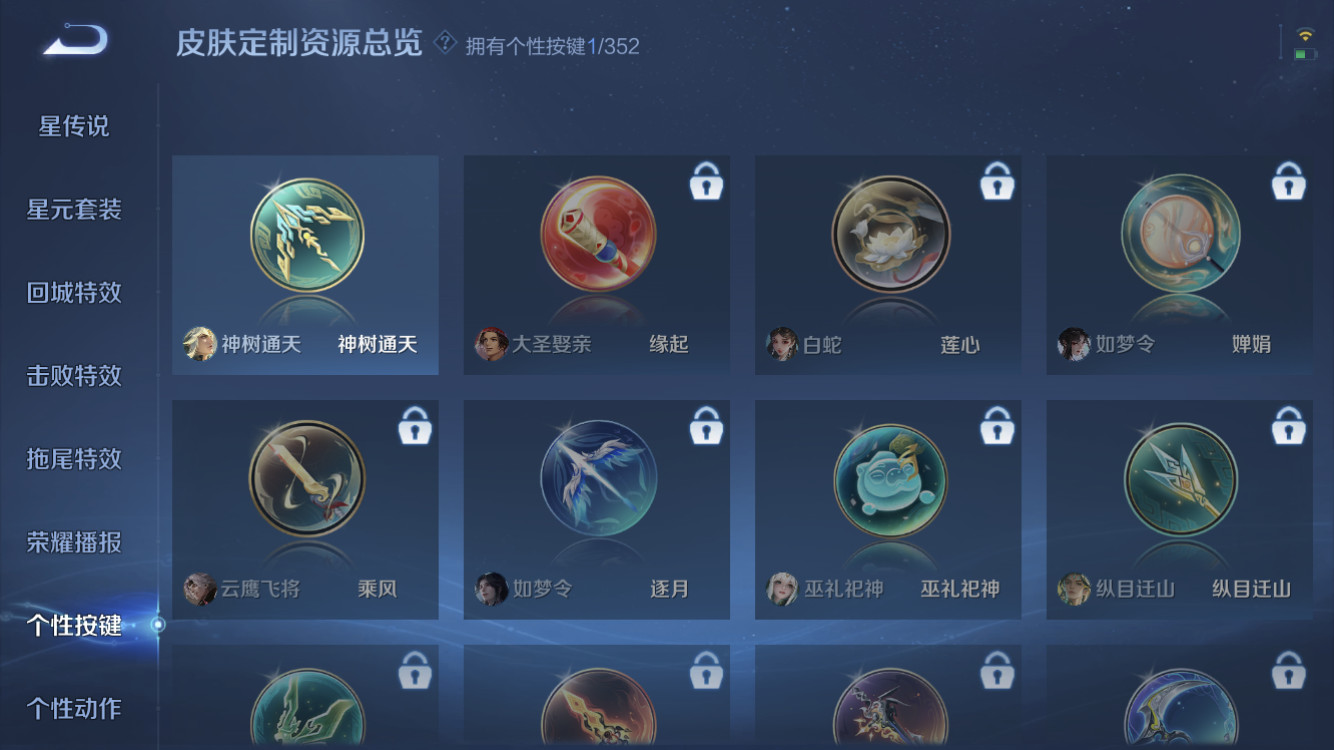Image resolution: width=1334 pixels, height=750 pixels.
Task: Select the blue phoenix 逐月 key icon
Action: 598,479
